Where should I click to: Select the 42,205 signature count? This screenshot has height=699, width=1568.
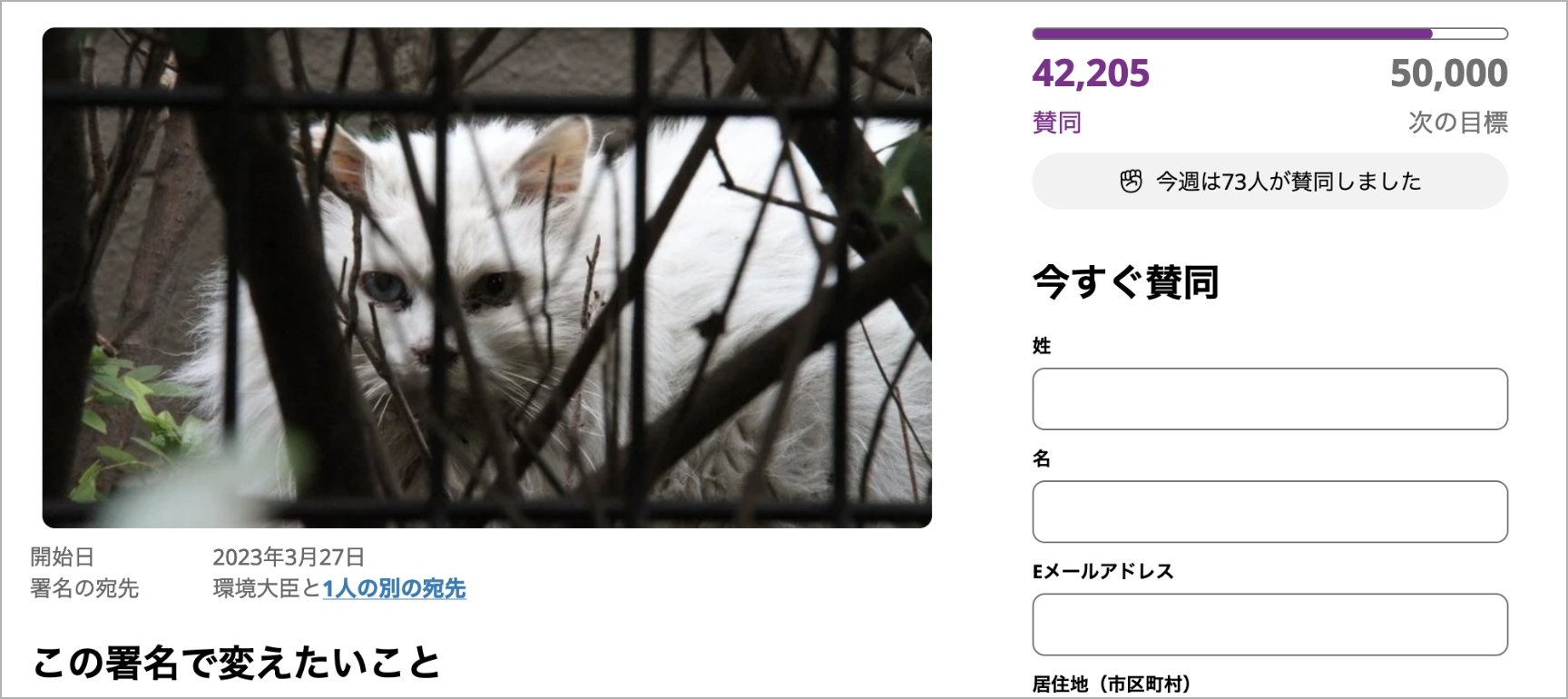pyautogui.click(x=1091, y=74)
